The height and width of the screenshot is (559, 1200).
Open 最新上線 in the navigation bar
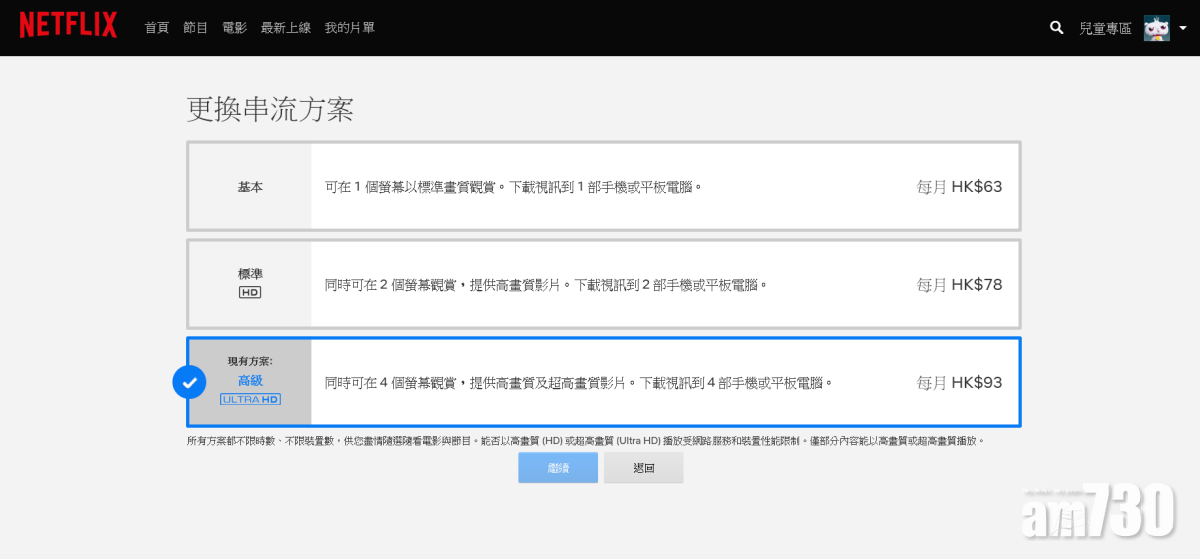(x=286, y=28)
